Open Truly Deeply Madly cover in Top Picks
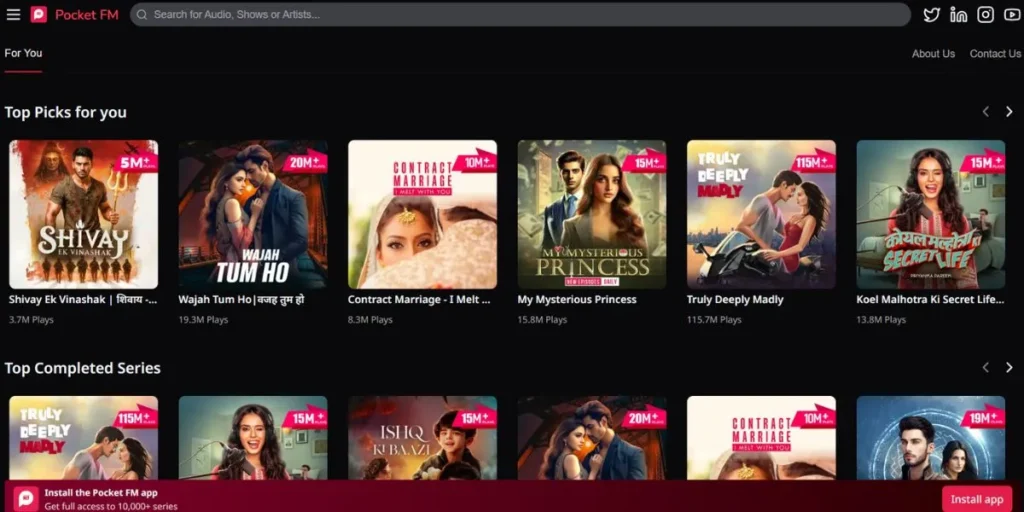The width and height of the screenshot is (1024, 512). click(x=761, y=214)
